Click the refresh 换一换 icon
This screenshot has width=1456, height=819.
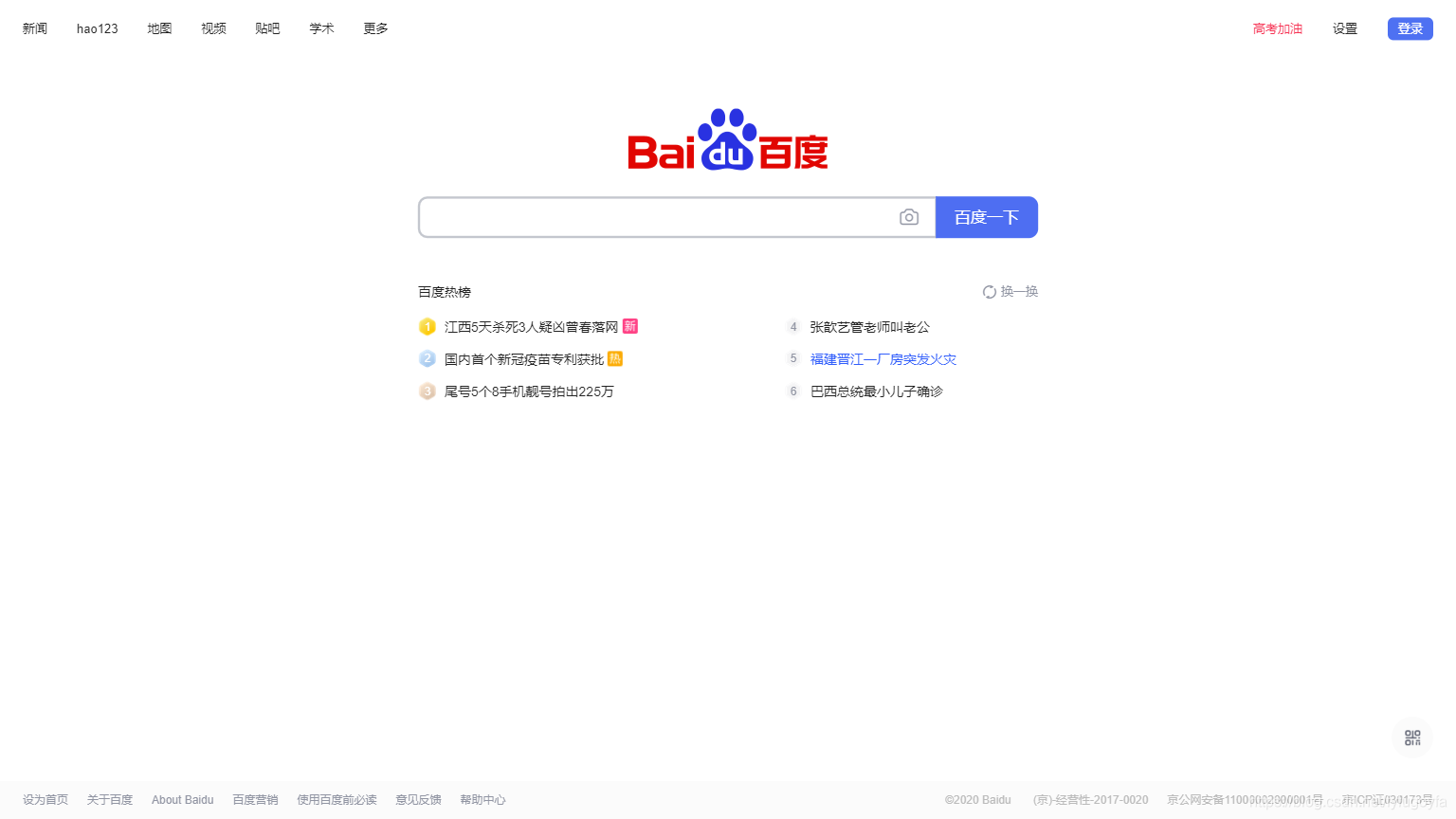click(x=989, y=292)
